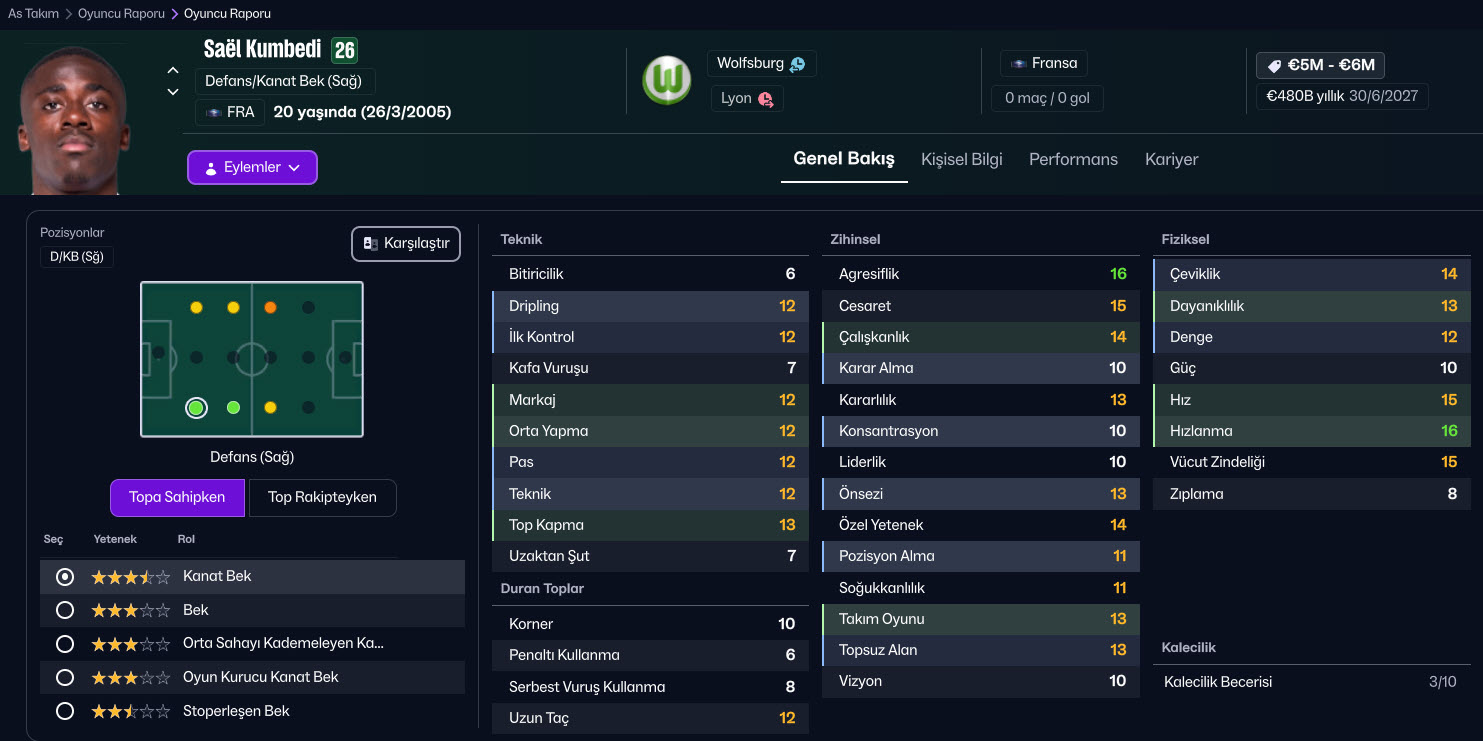Select the highlighted right-back dot on the pitch
Image resolution: width=1483 pixels, height=741 pixels.
tap(196, 408)
